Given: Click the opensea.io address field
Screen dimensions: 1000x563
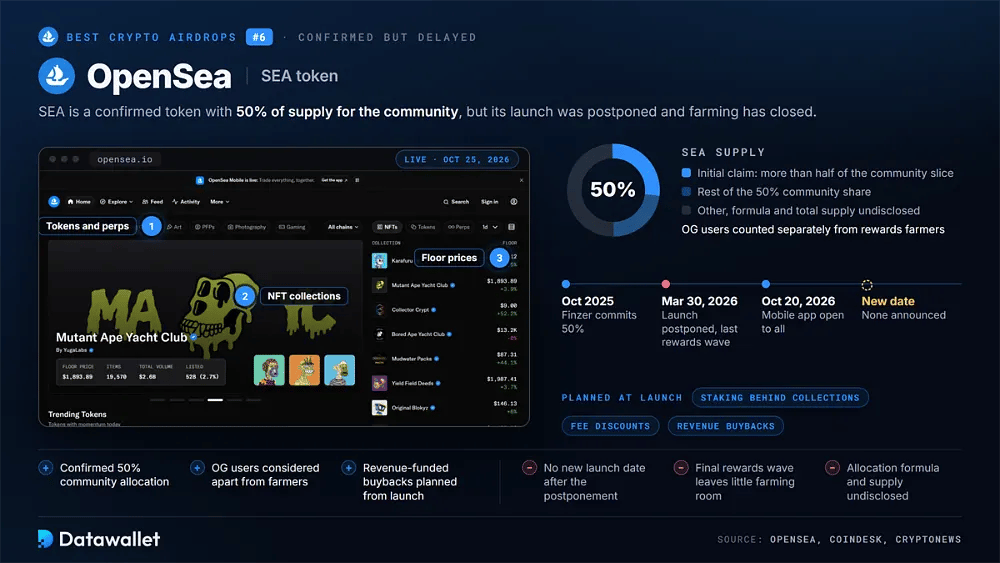Looking at the screenshot, I should (x=125, y=159).
